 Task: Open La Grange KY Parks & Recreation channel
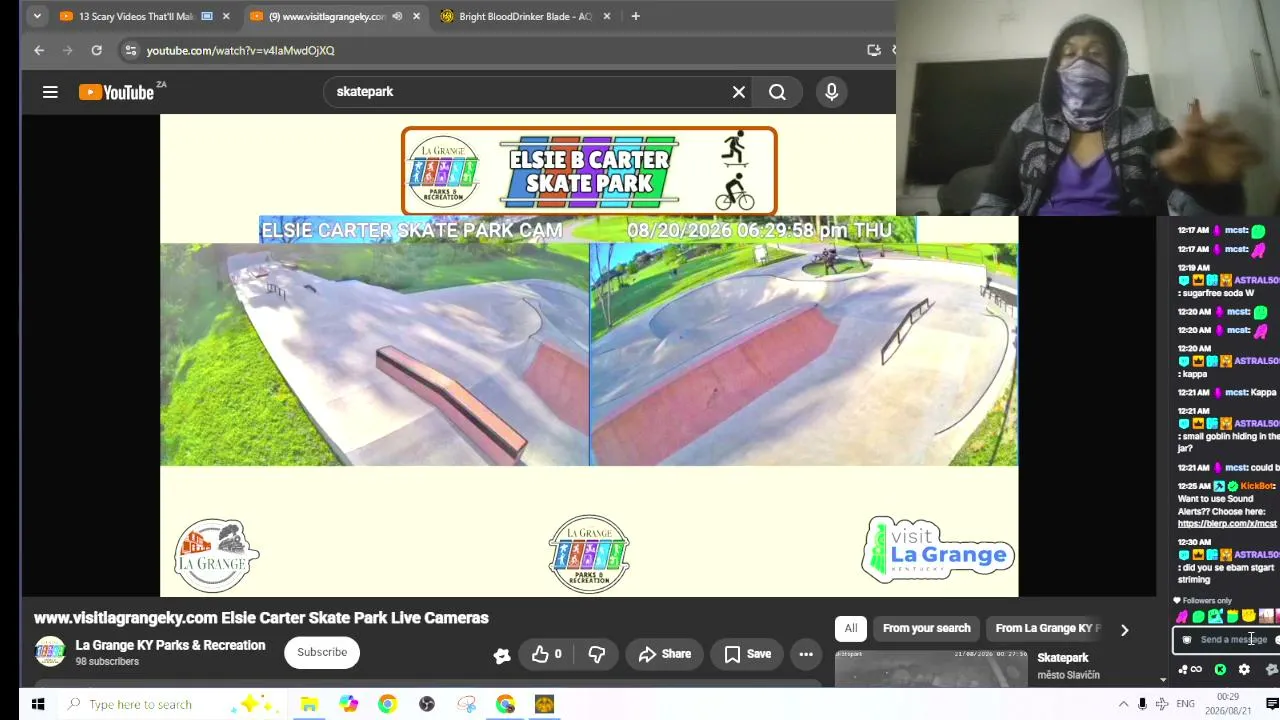point(170,645)
